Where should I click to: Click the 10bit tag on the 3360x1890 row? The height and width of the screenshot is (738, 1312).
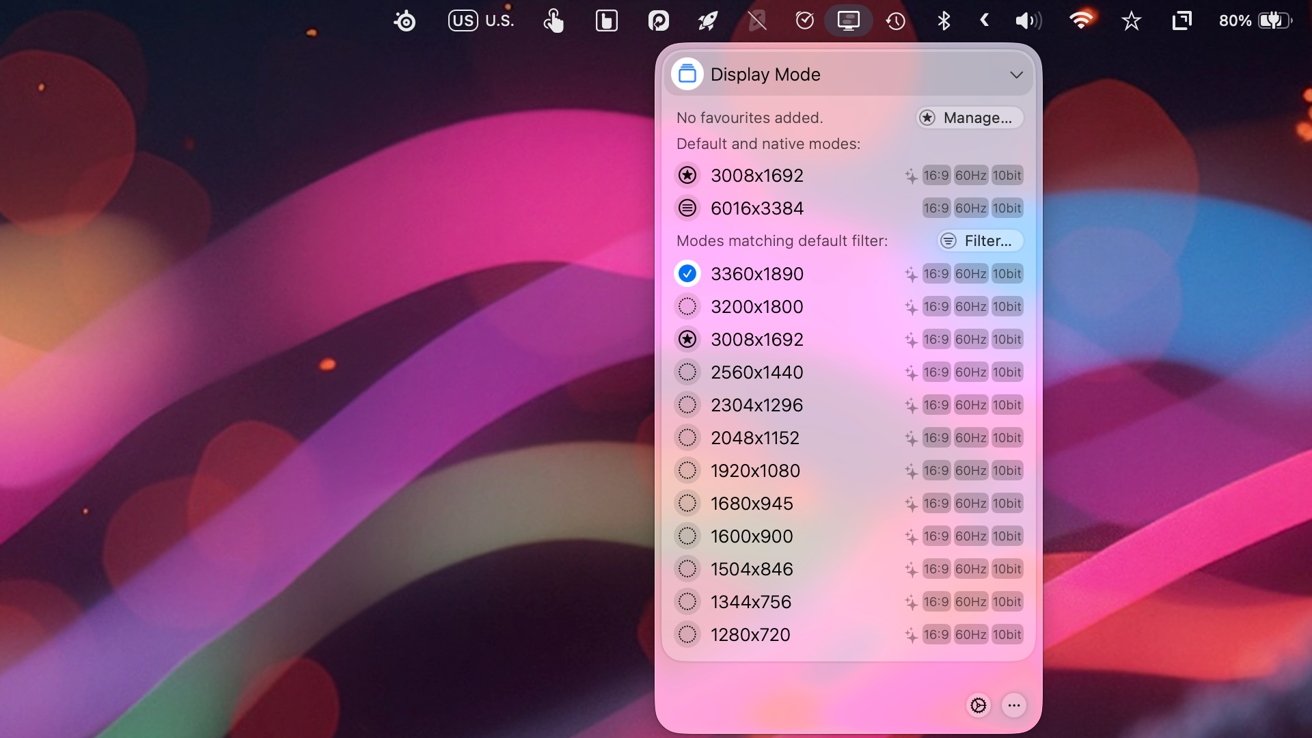coord(1006,273)
